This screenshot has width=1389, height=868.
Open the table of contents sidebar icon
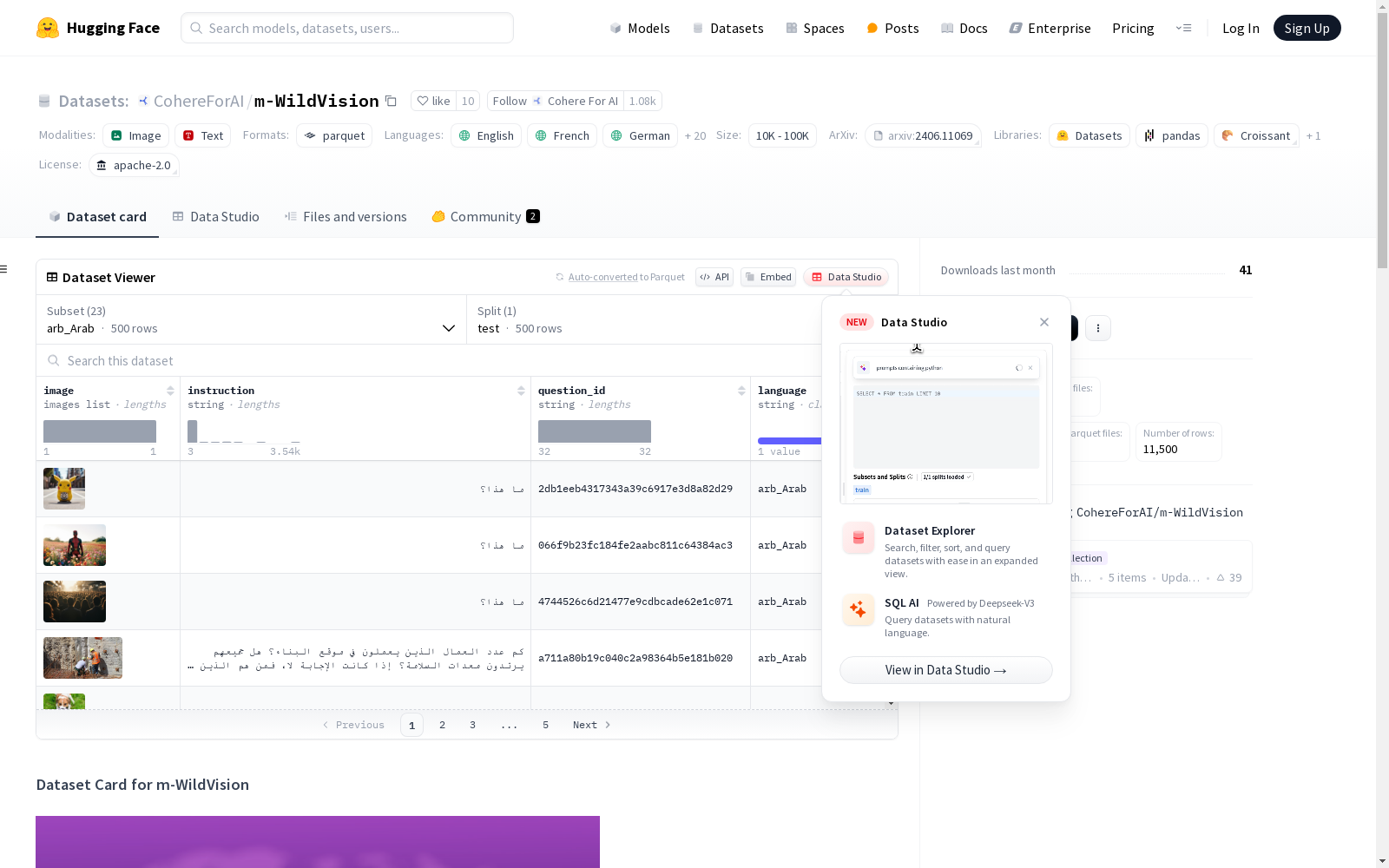pyautogui.click(x=4, y=269)
